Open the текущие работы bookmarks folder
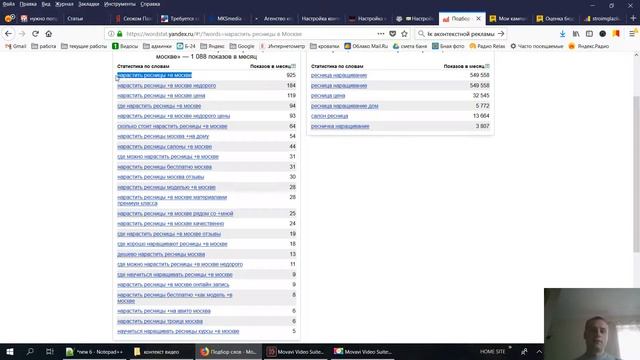The image size is (640, 360). [84, 46]
